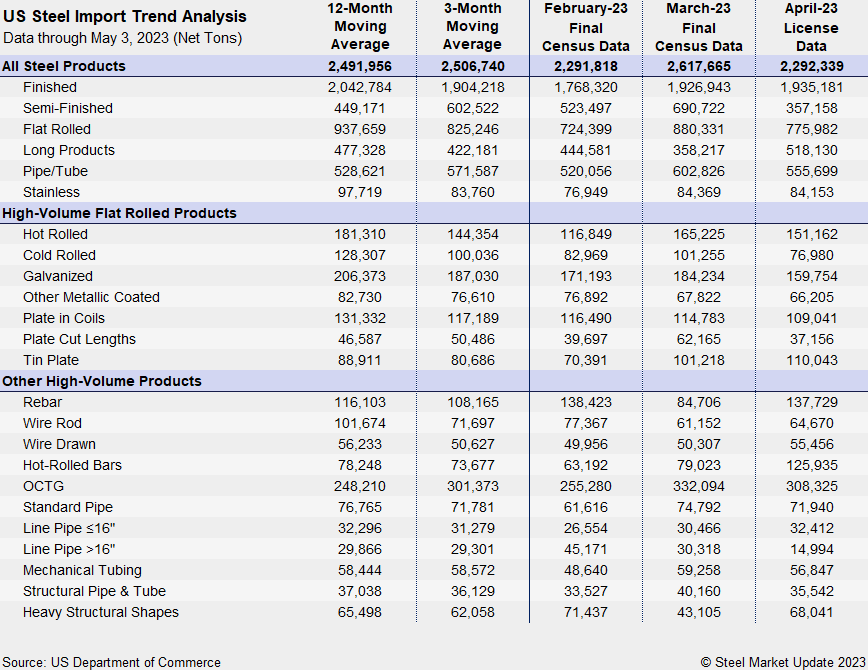
Task: Select the Semi-Finished row label
Action: [x=68, y=108]
